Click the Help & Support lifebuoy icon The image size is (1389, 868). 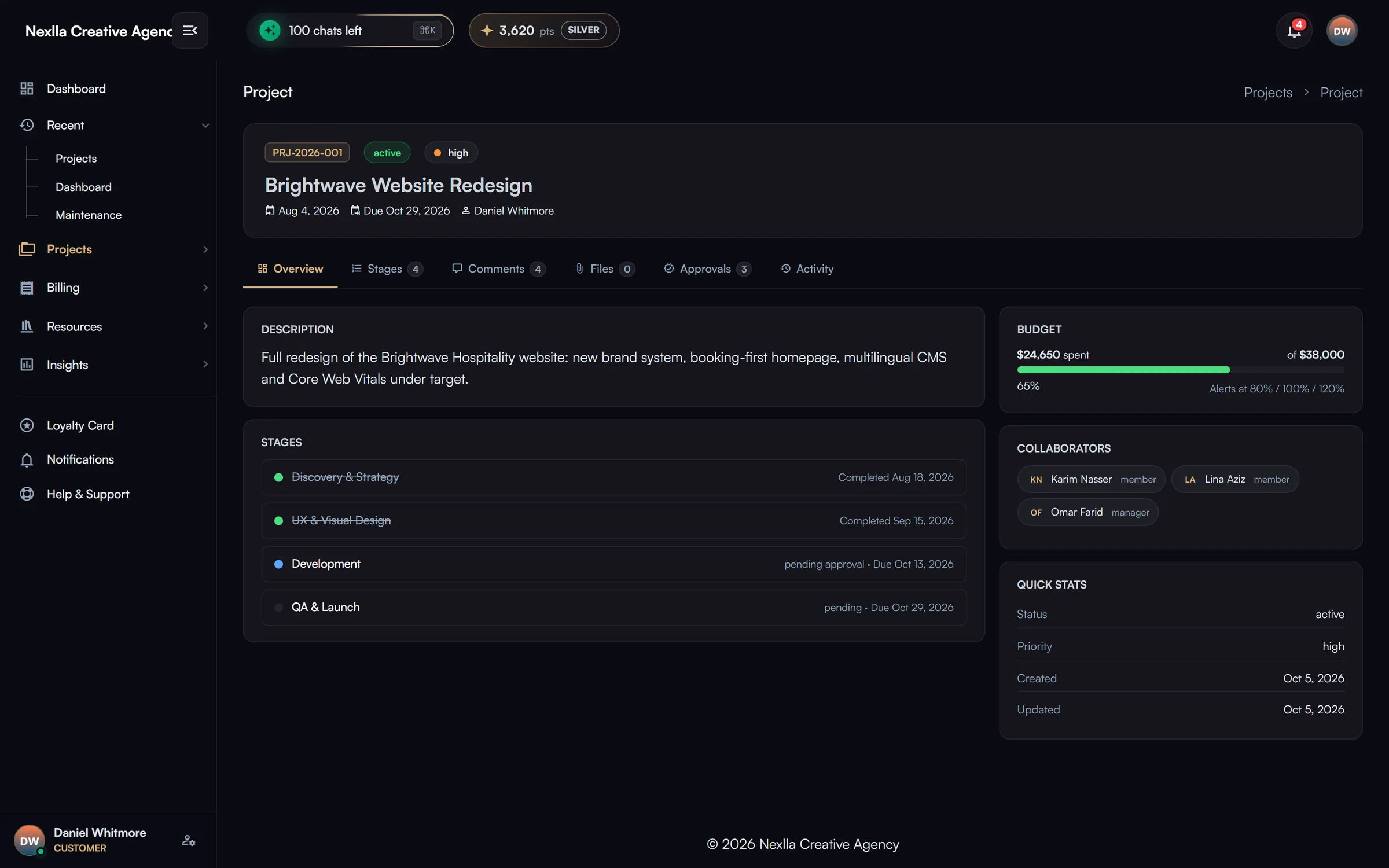coord(27,494)
